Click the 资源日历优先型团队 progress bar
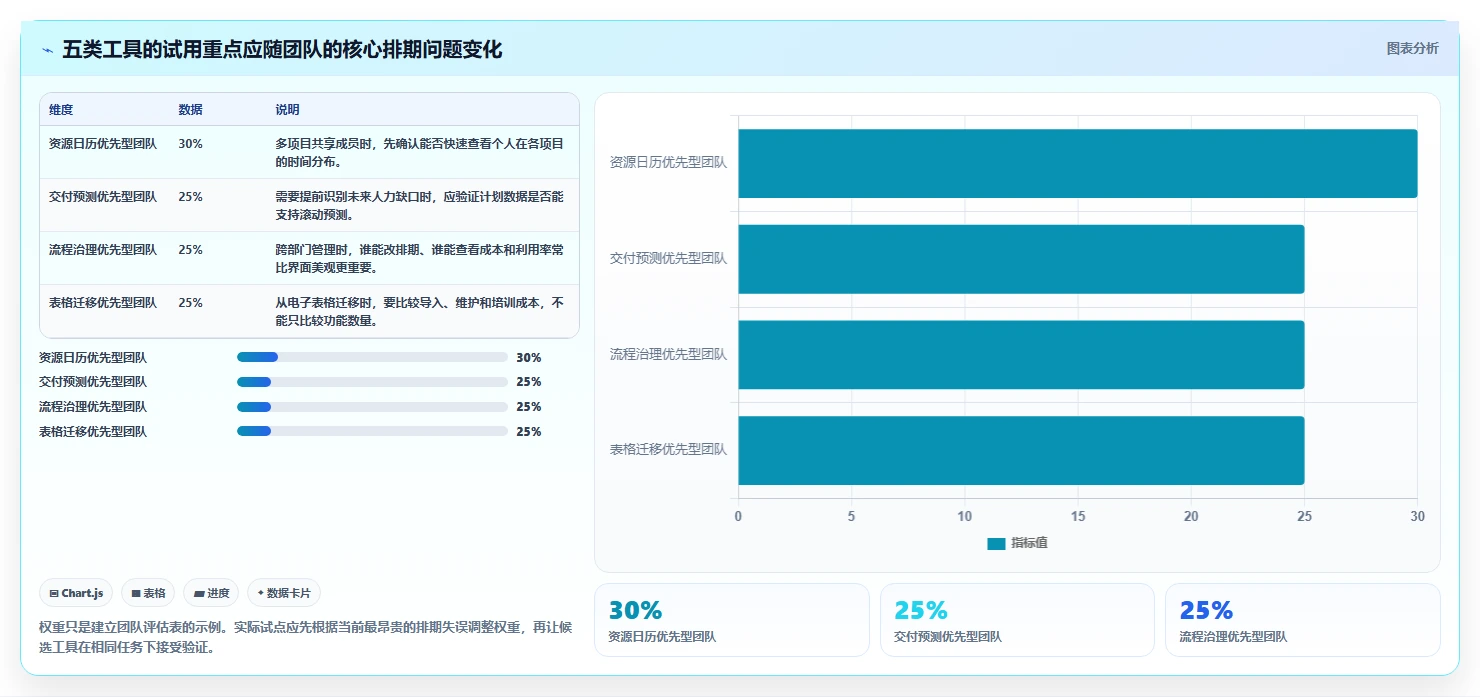 click(x=372, y=357)
